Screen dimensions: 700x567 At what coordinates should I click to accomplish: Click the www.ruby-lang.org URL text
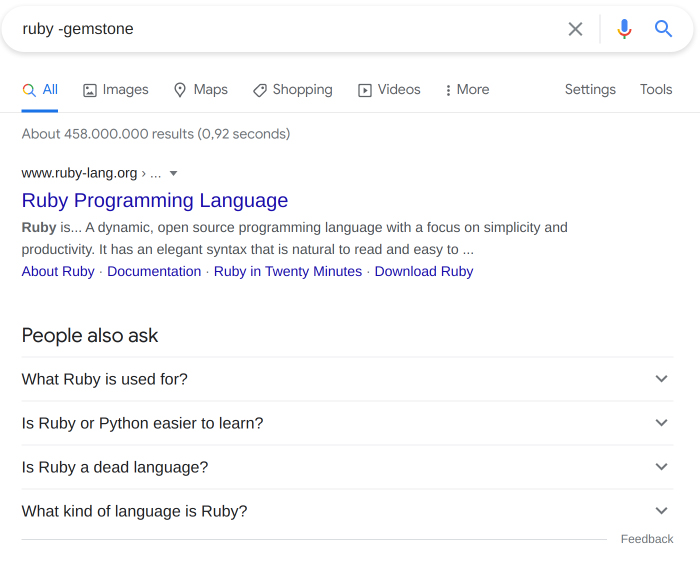point(79,173)
